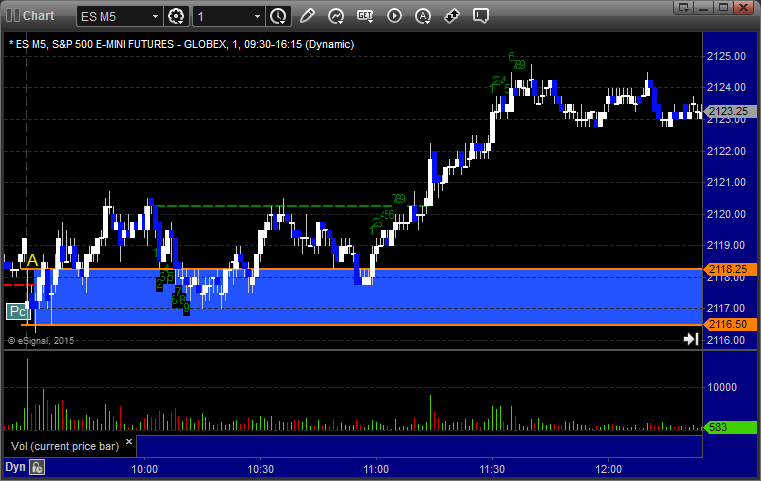The height and width of the screenshot is (481, 761).
Task: Click the tallest green volume bar
Action: click(27, 395)
